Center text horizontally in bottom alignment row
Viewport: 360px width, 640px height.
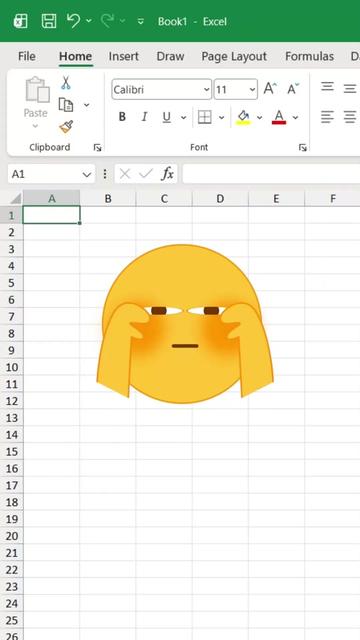point(350,117)
